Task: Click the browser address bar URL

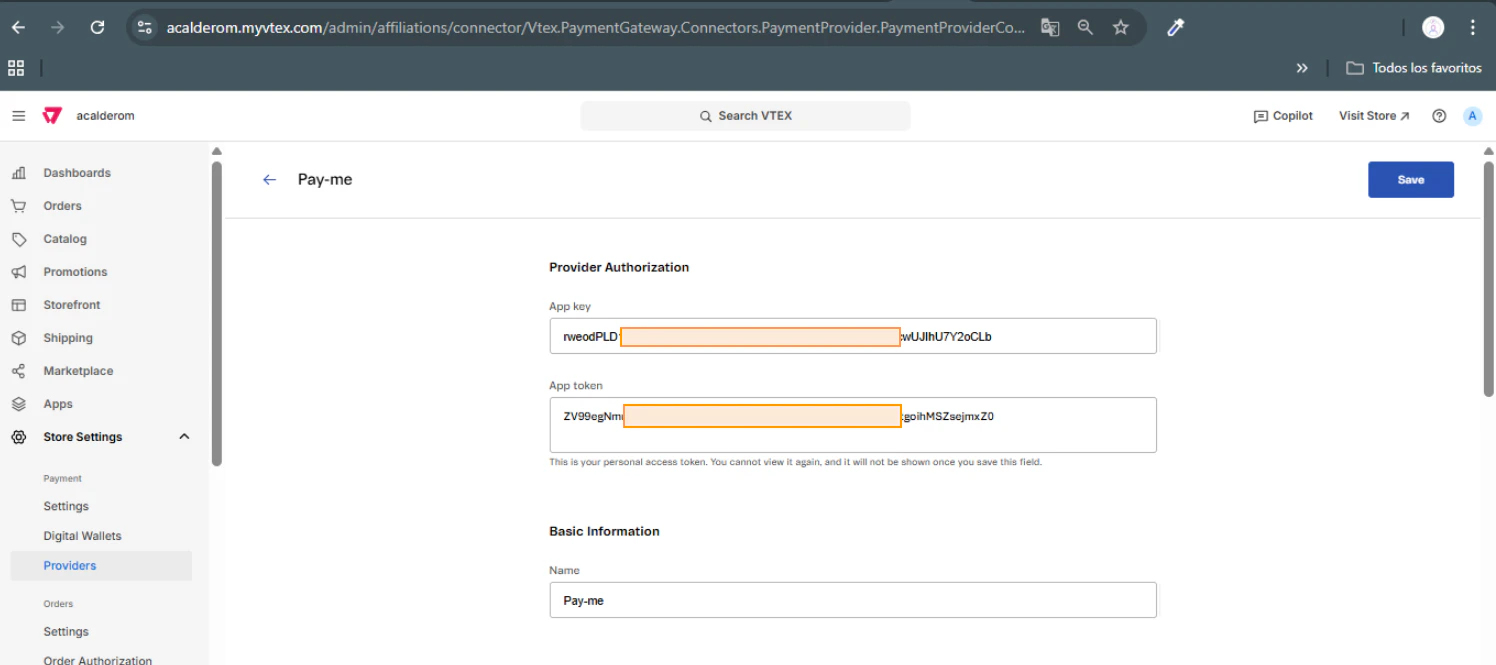Action: (595, 28)
